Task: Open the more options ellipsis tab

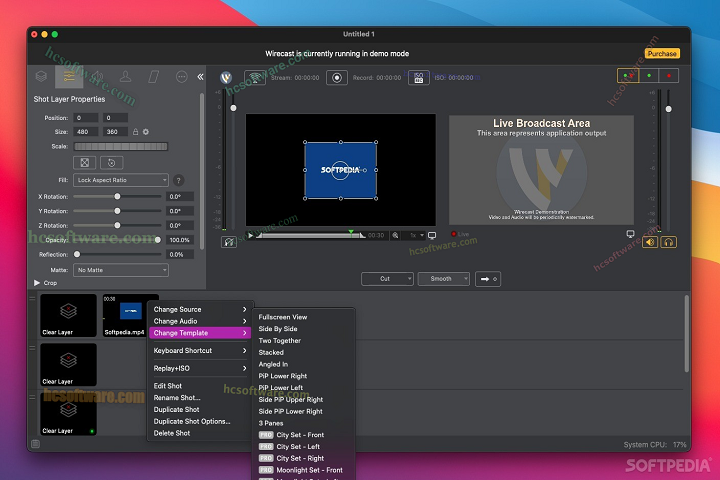Action: point(181,77)
